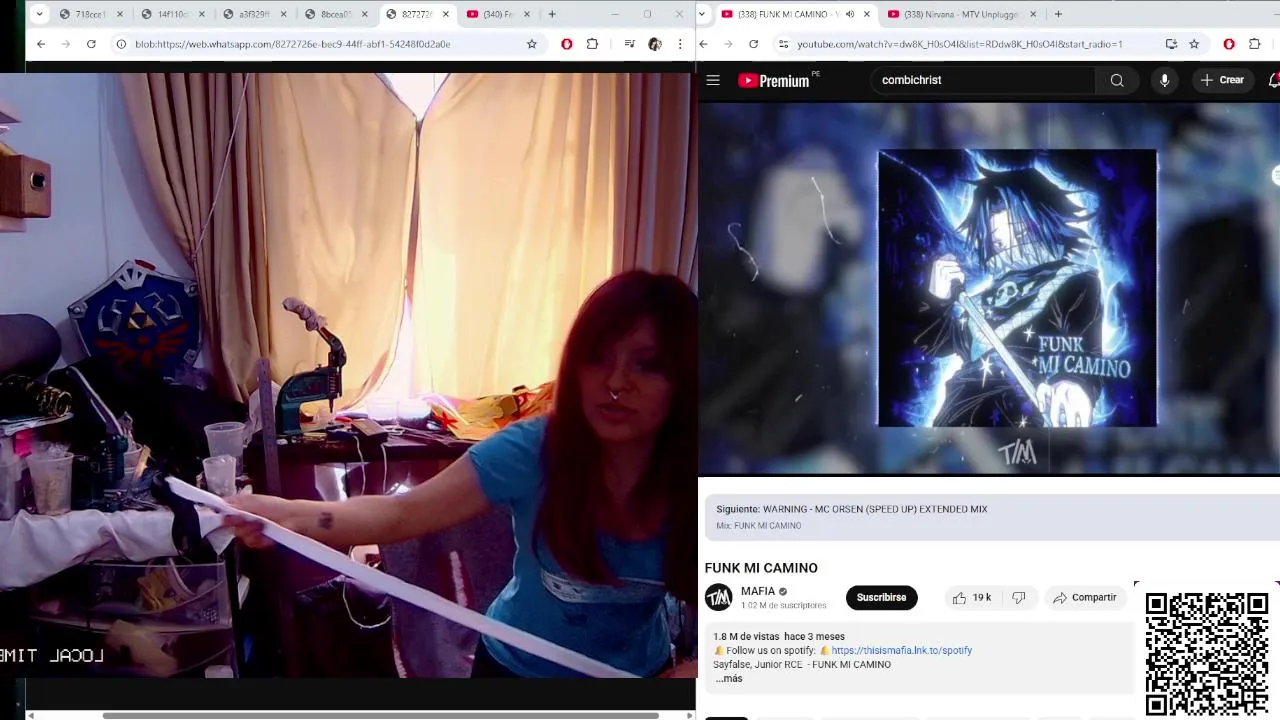1280x720 pixels.
Task: Bookmark the YouTube video page
Action: coord(1194,44)
